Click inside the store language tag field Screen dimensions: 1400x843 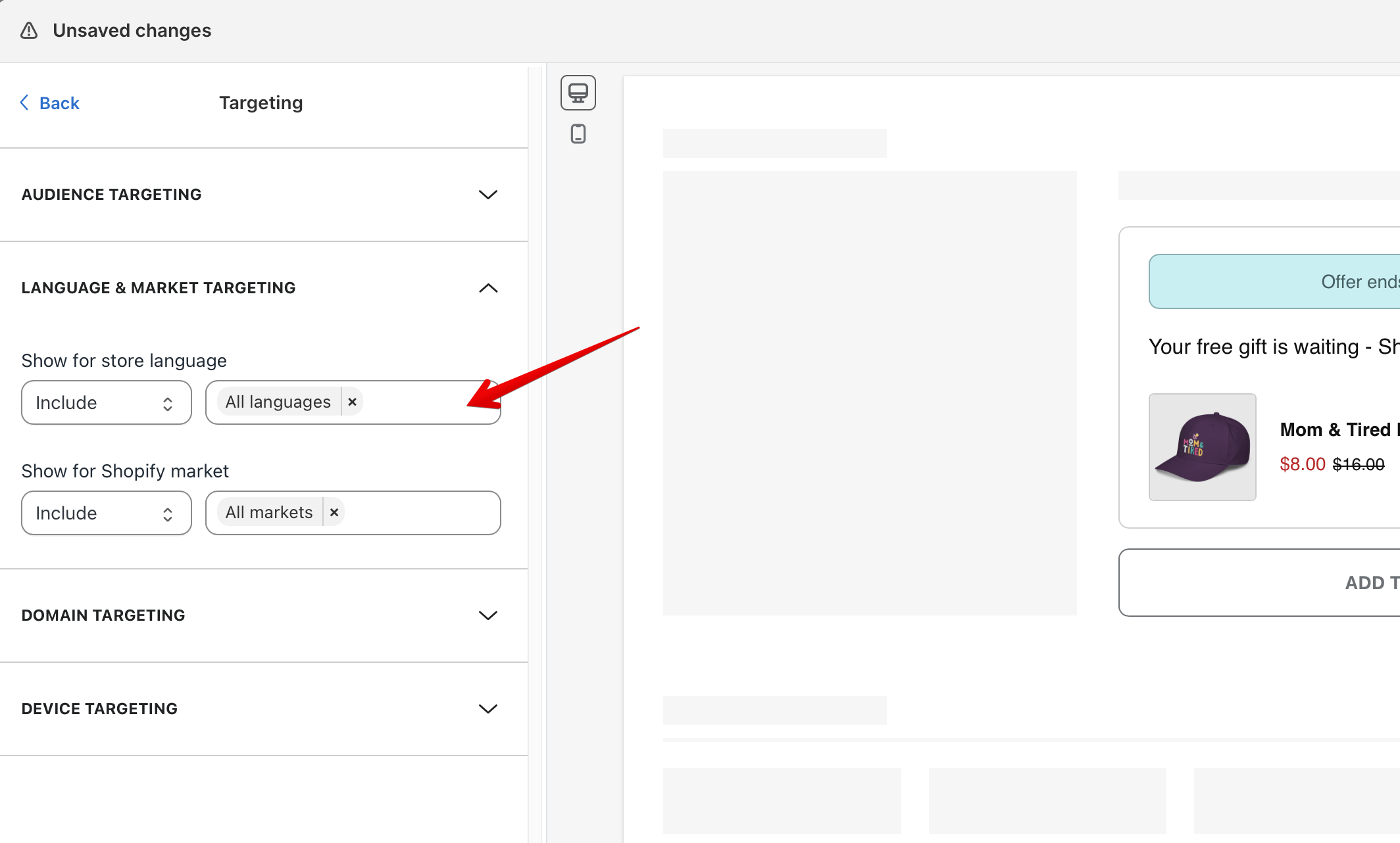click(x=414, y=402)
